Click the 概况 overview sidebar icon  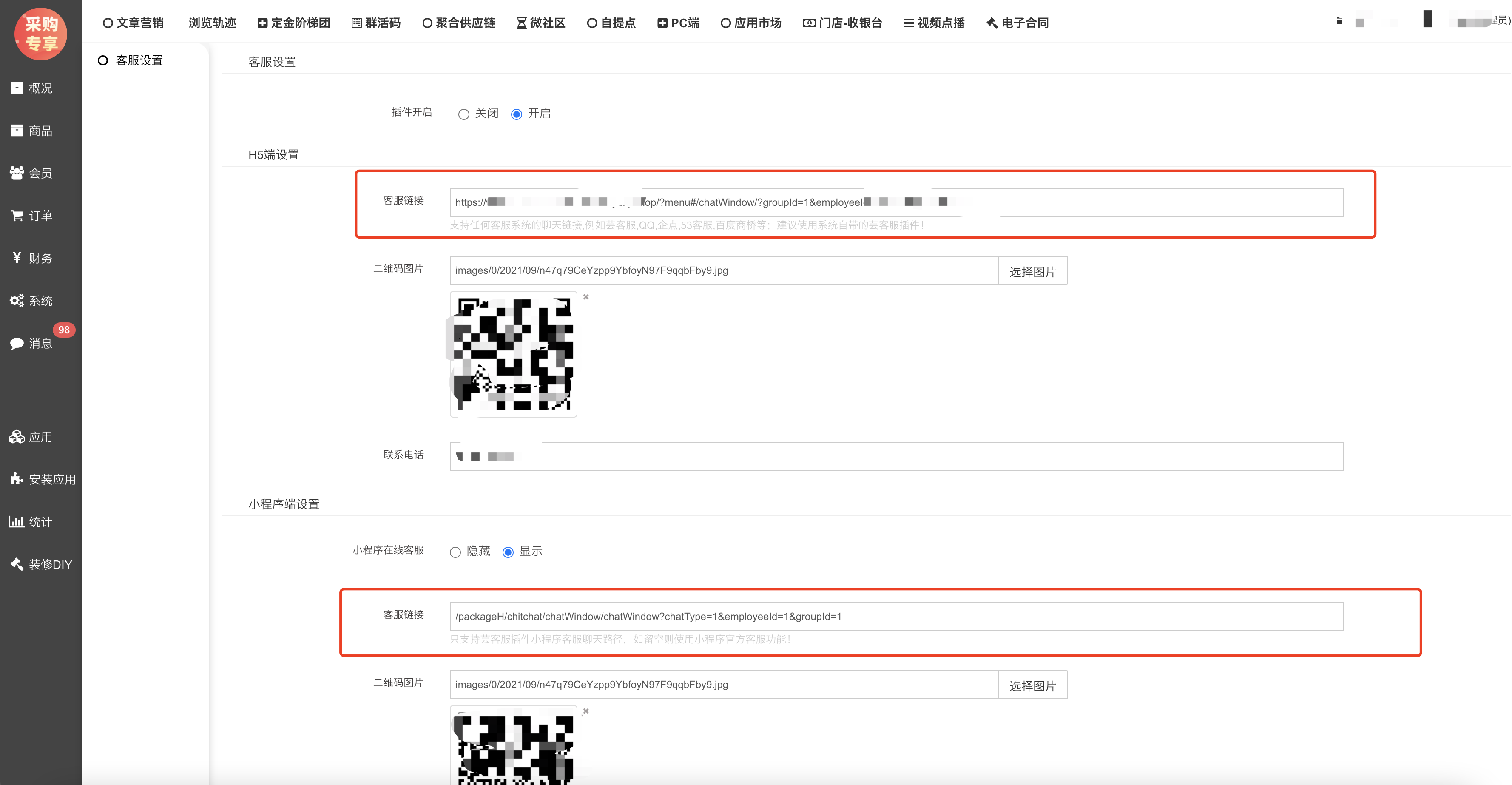tap(17, 88)
